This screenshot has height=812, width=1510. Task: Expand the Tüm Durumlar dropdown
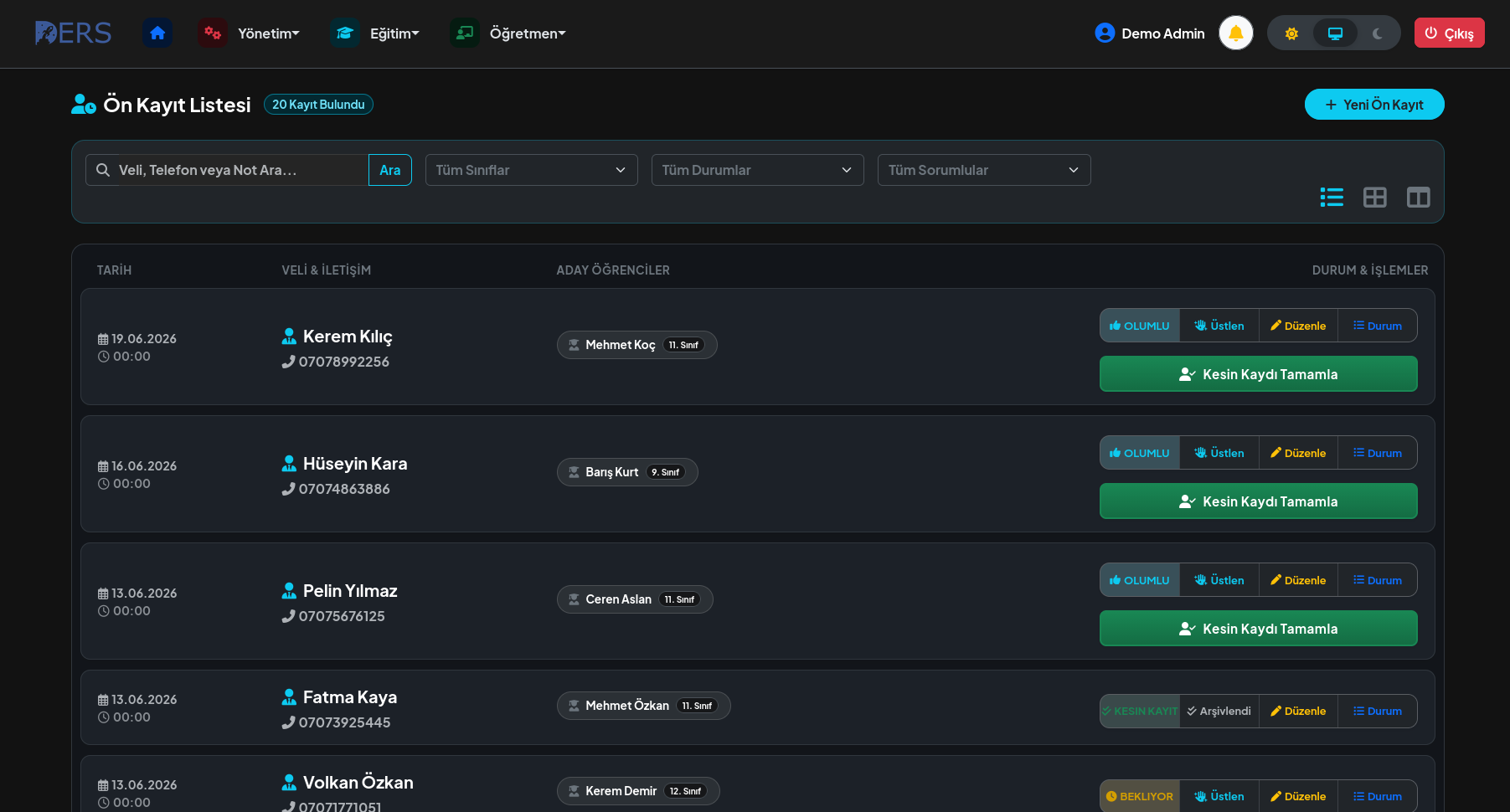click(758, 170)
